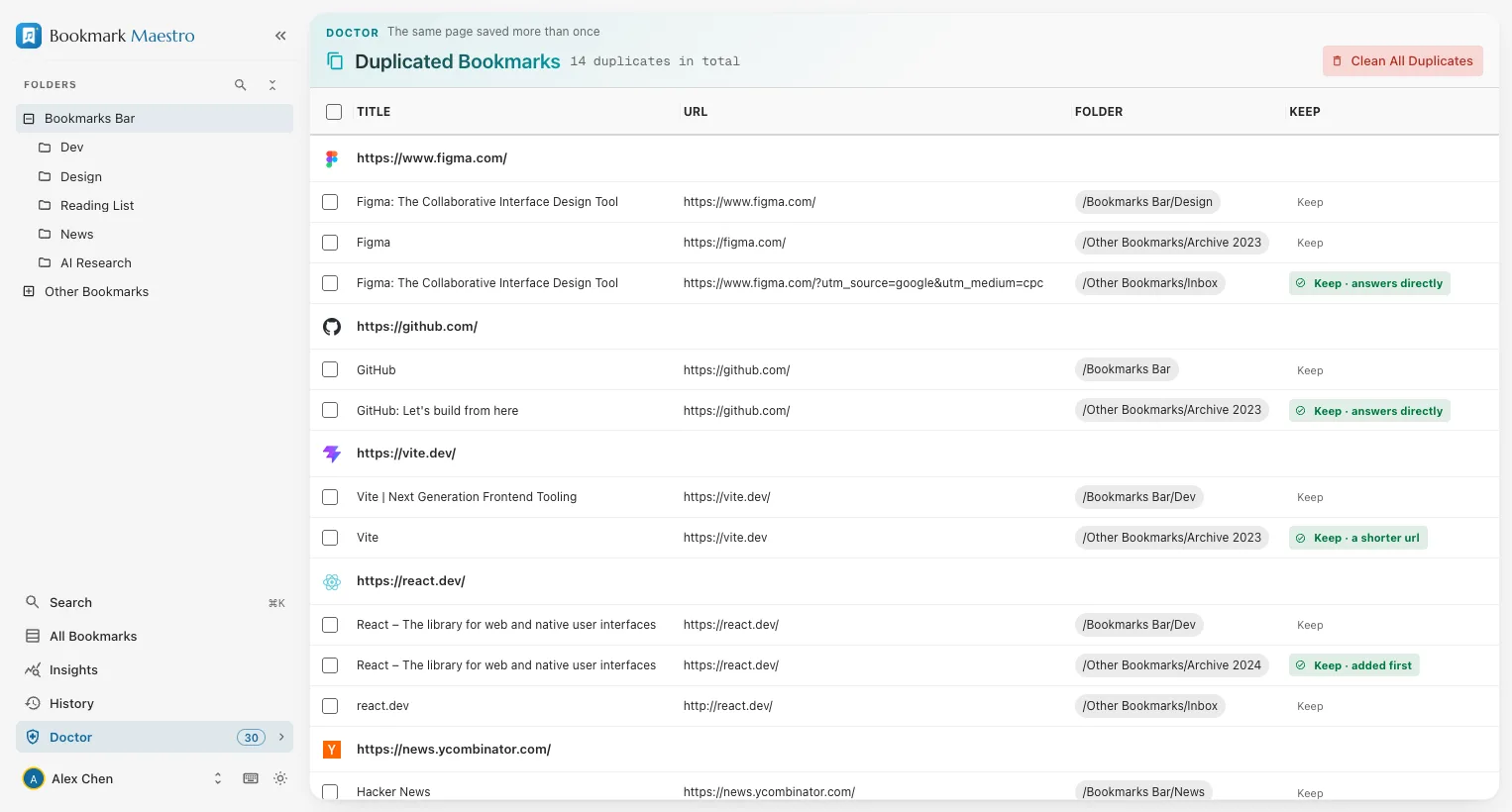
Task: Click the /Other Bookmarks/Archive 2024 folder tag
Action: tap(1172, 665)
